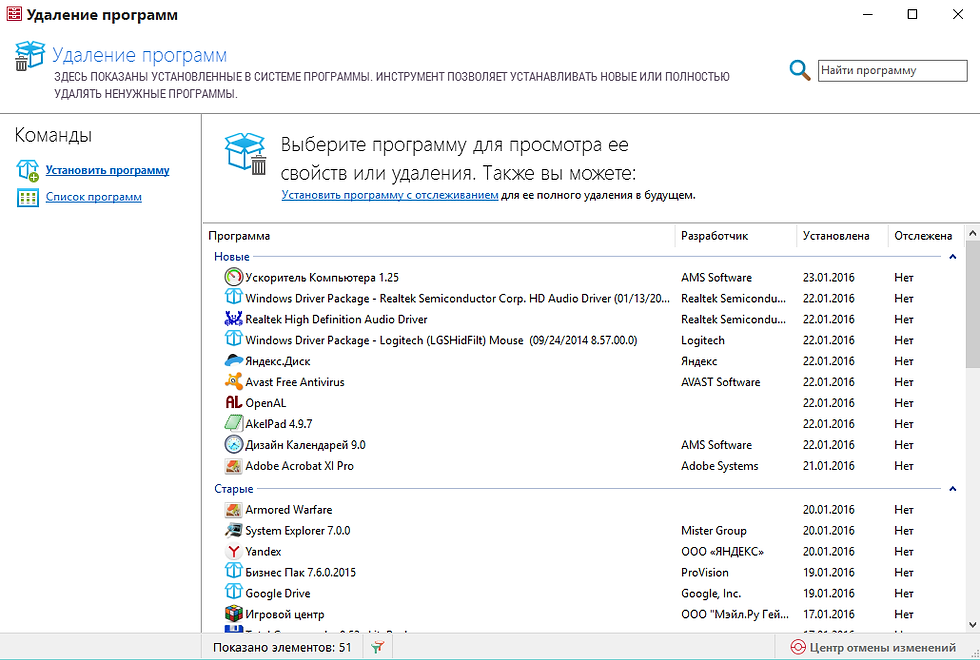The image size is (980, 660).
Task: Collapse the Старые group
Action: (952, 489)
